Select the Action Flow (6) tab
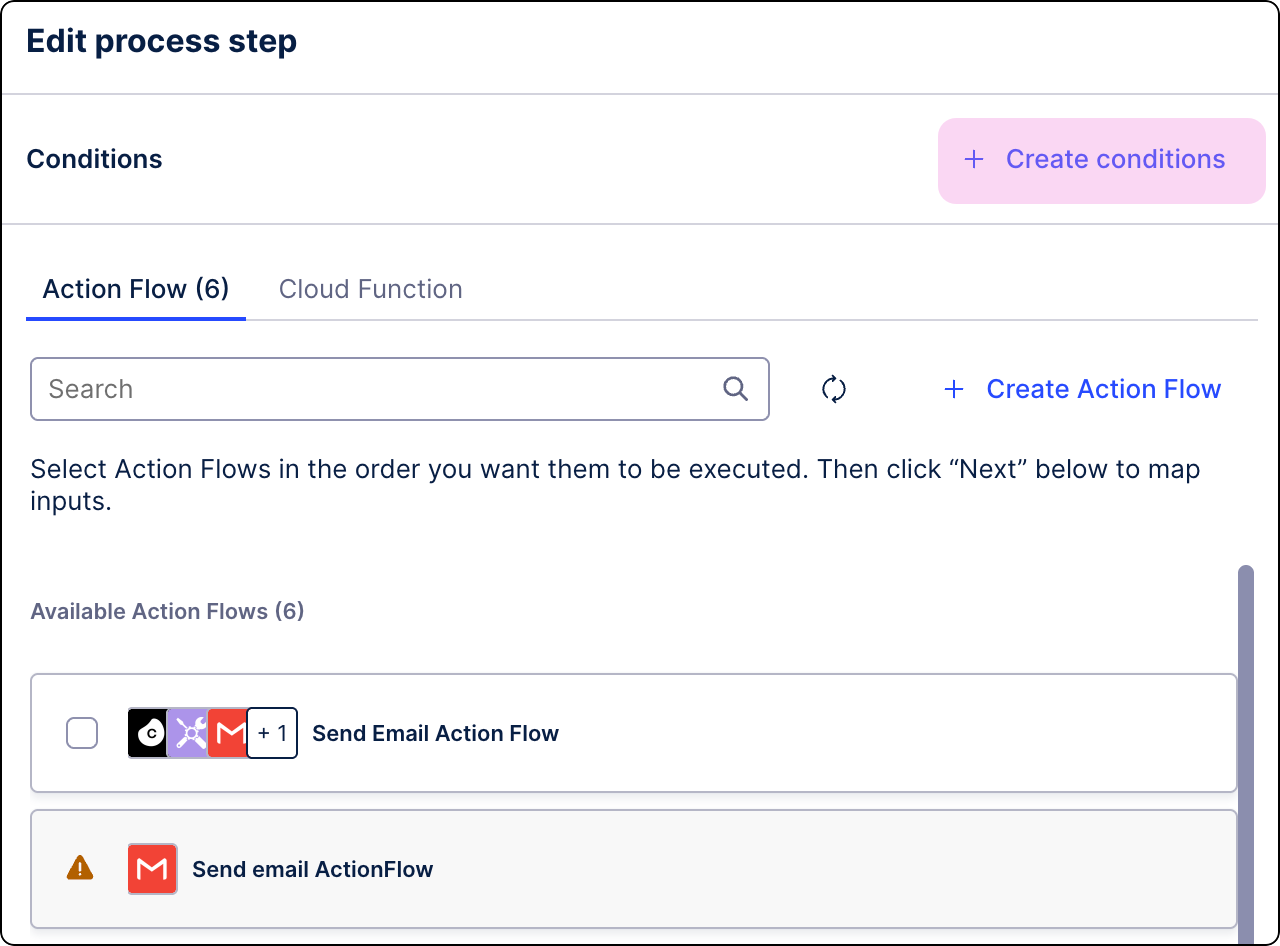Viewport: 1280px width, 946px height. coord(135,289)
